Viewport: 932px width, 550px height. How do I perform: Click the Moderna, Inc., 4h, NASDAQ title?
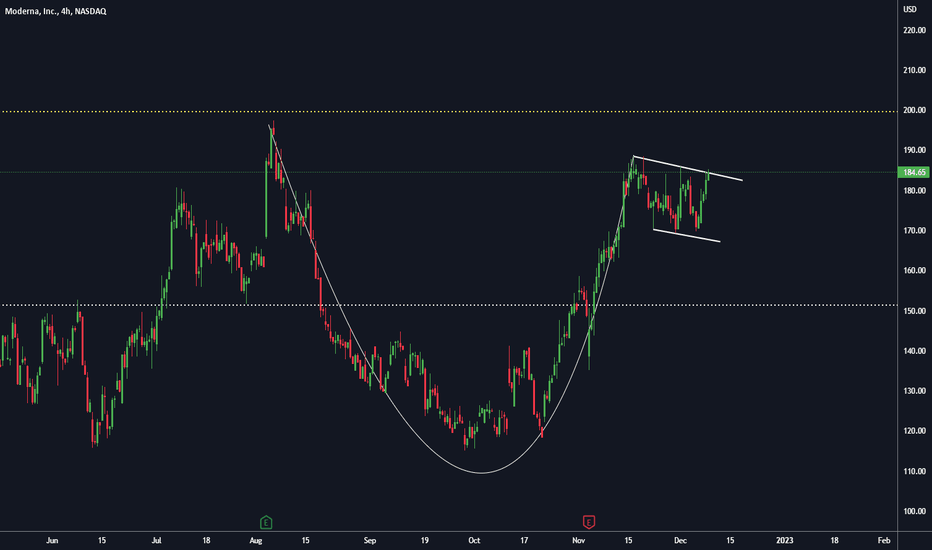click(55, 11)
